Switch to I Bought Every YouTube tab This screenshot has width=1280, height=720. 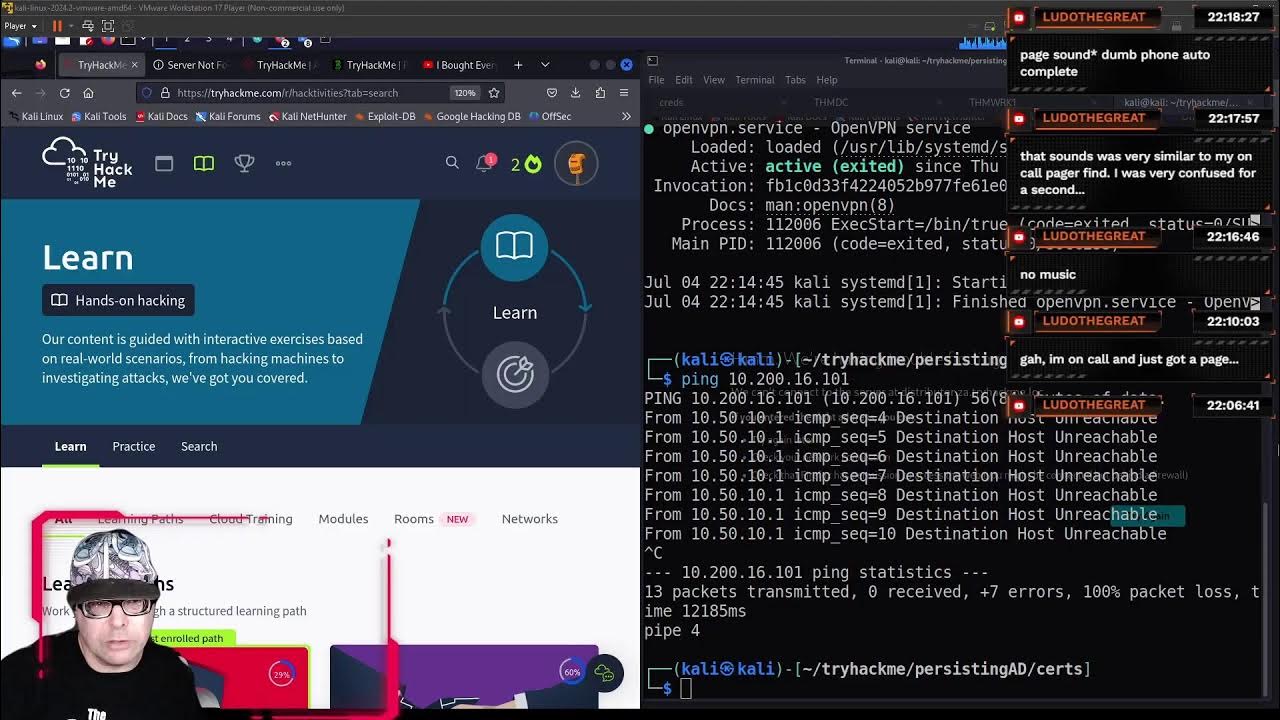coord(459,65)
